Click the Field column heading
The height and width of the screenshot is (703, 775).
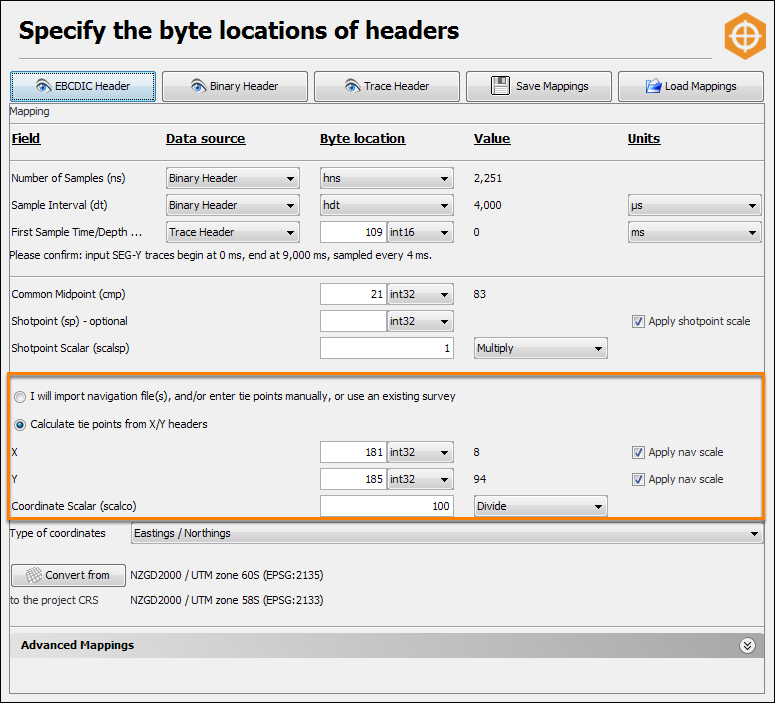click(x=26, y=139)
